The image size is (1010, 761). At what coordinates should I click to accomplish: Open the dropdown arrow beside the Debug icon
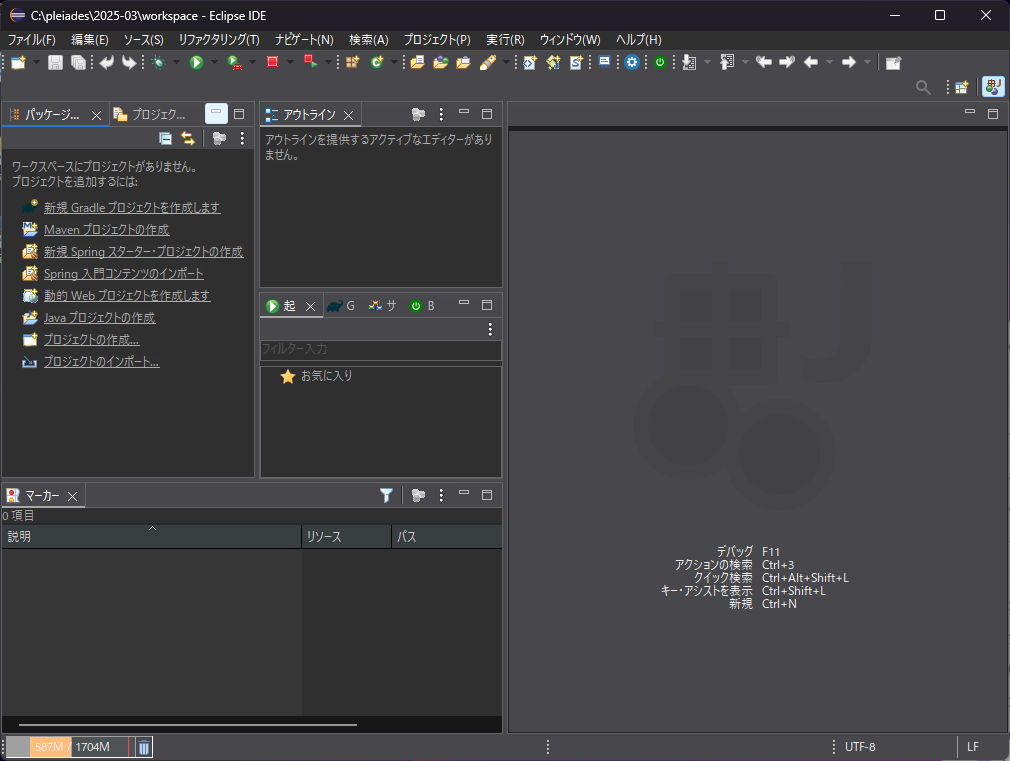click(176, 63)
